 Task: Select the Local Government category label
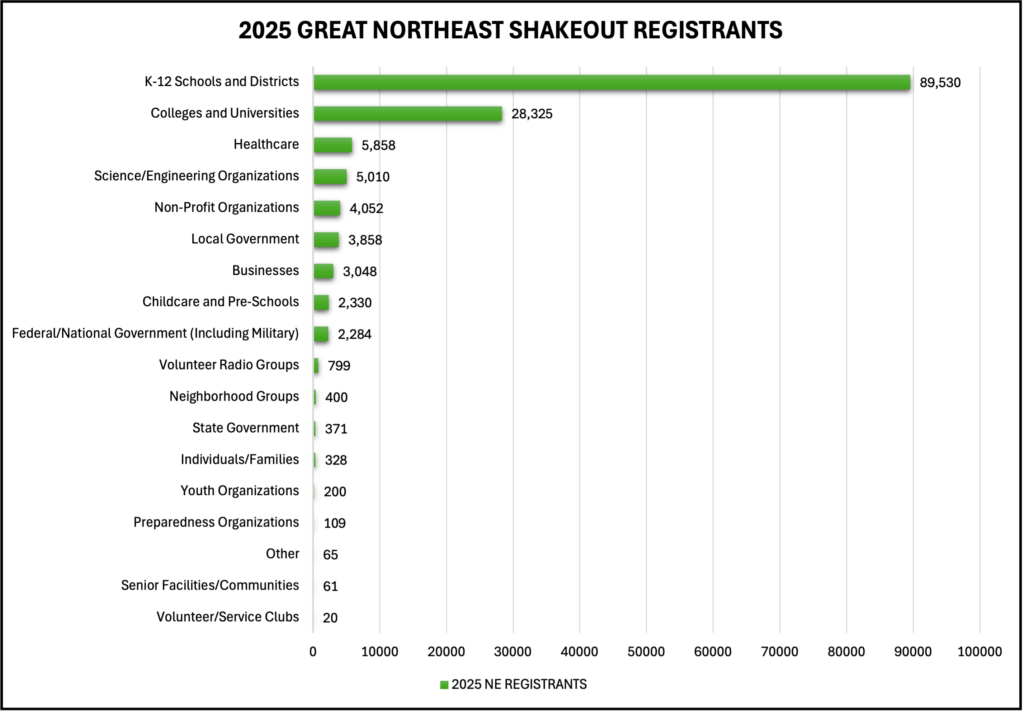pyautogui.click(x=245, y=239)
